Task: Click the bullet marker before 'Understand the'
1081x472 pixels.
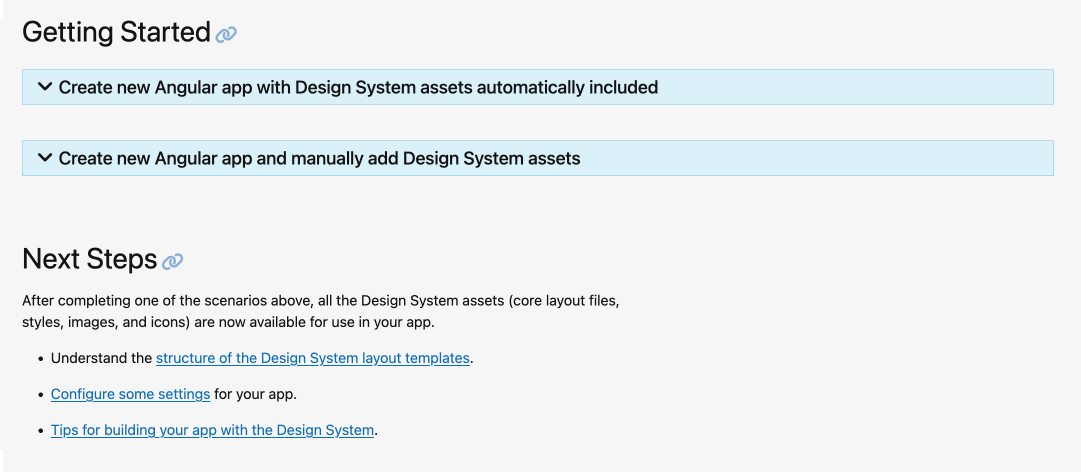Action: click(41, 359)
